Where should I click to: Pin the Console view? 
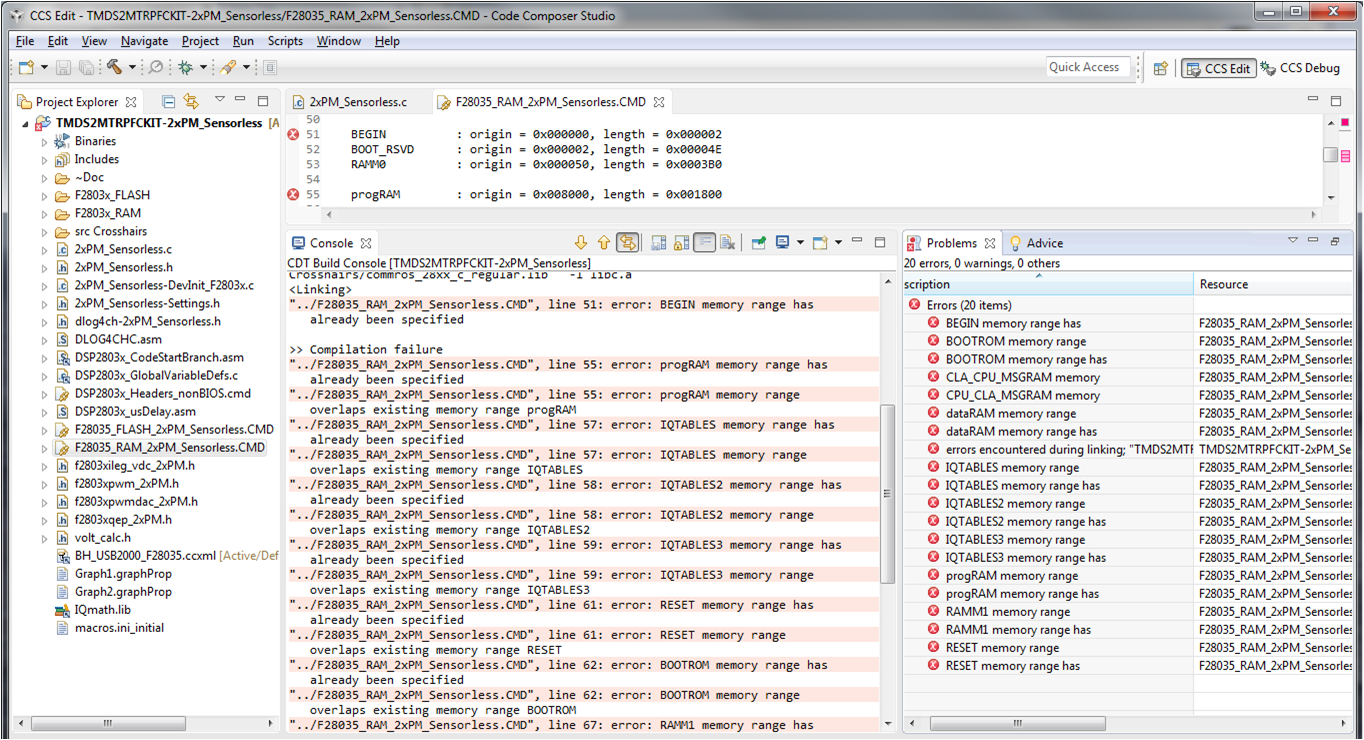(x=759, y=242)
